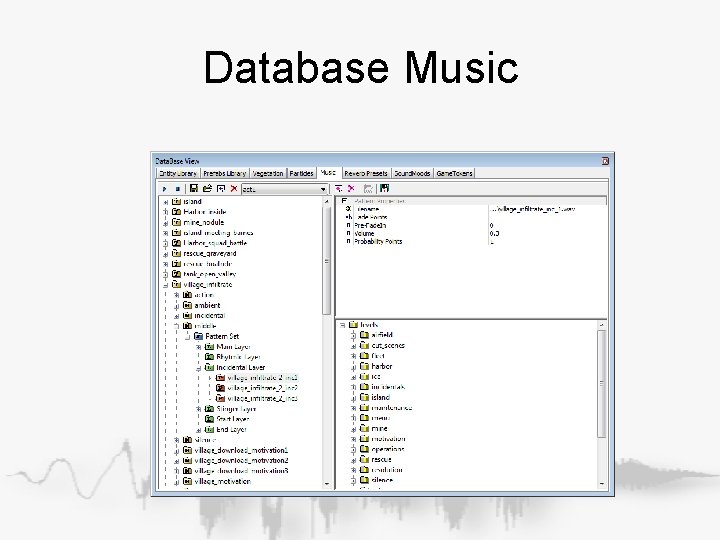Viewport: 720px width, 540px height.
Task: Click the file tree scrollbar thumb
Action: (602, 383)
